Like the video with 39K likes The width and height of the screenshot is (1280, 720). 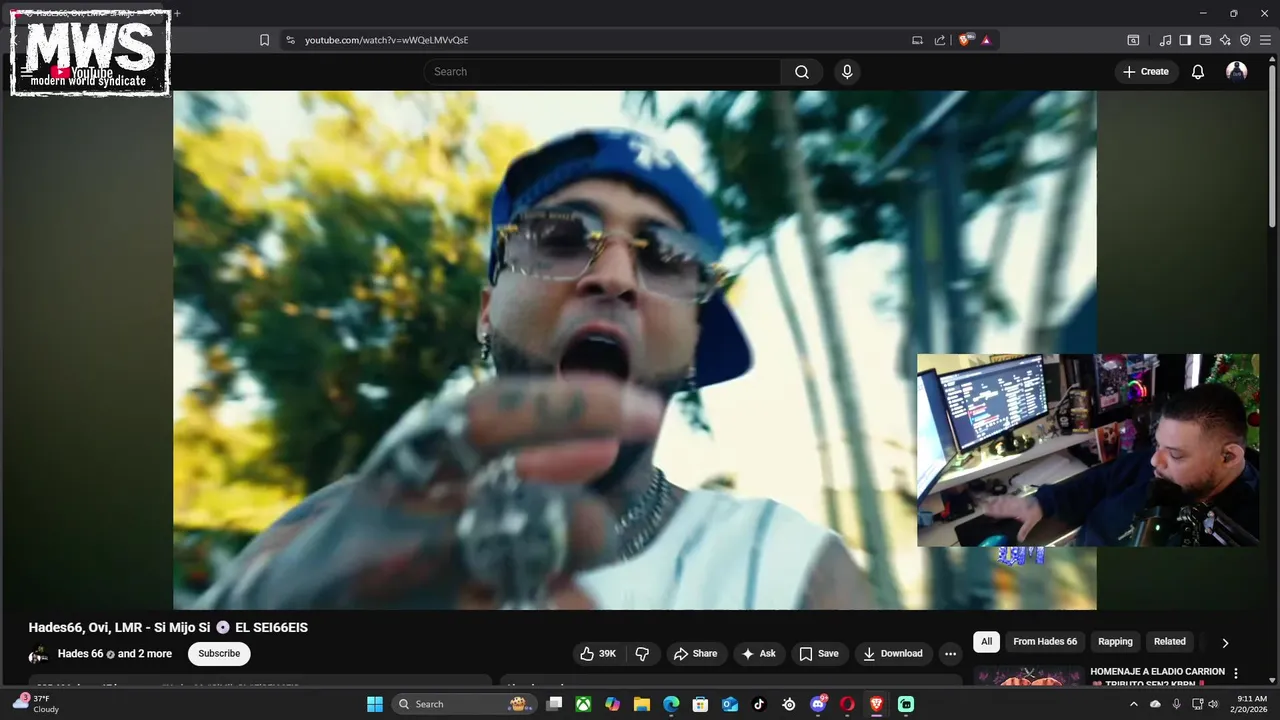598,654
